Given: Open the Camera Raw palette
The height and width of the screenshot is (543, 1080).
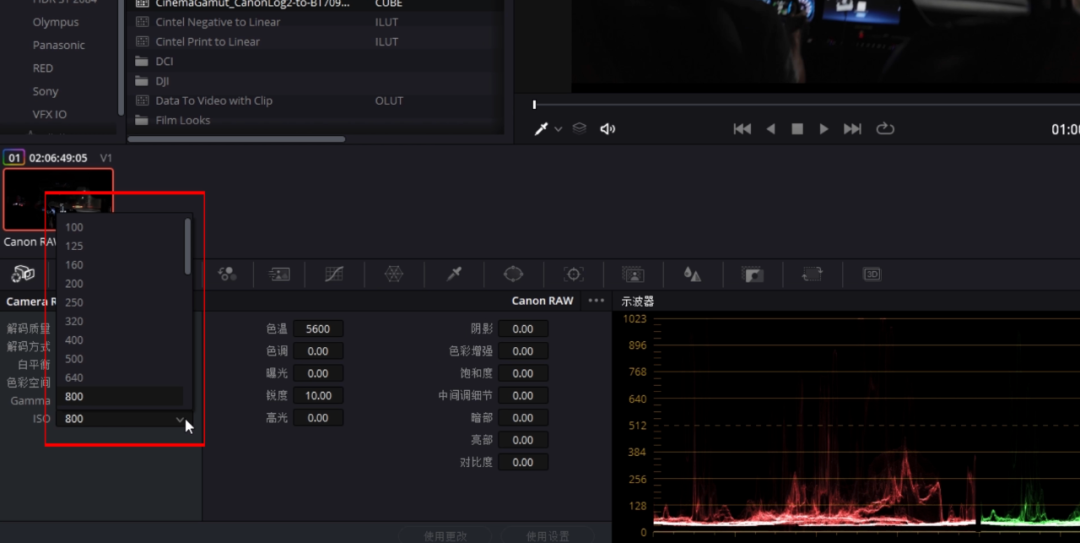Looking at the screenshot, I should pyautogui.click(x=23, y=274).
